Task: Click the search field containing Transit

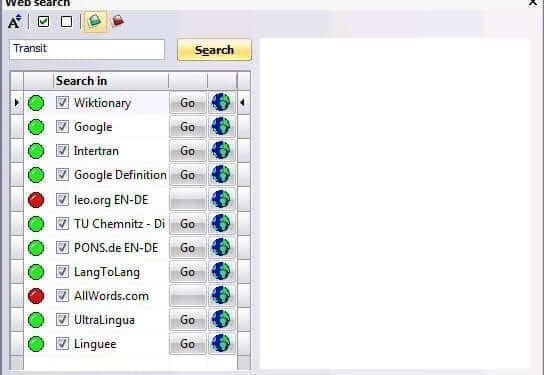Action: click(x=87, y=49)
